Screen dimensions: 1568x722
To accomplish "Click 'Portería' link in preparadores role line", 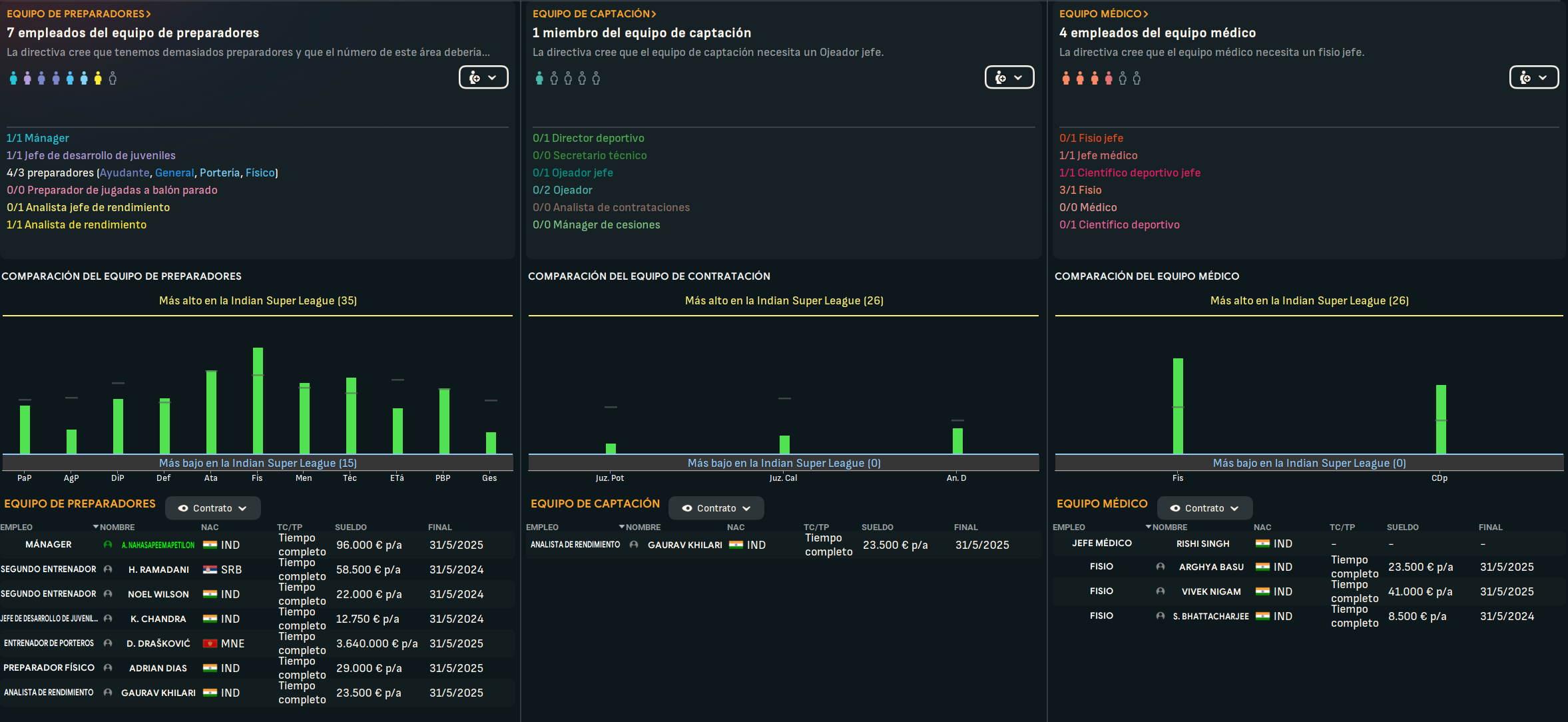I will coord(220,173).
